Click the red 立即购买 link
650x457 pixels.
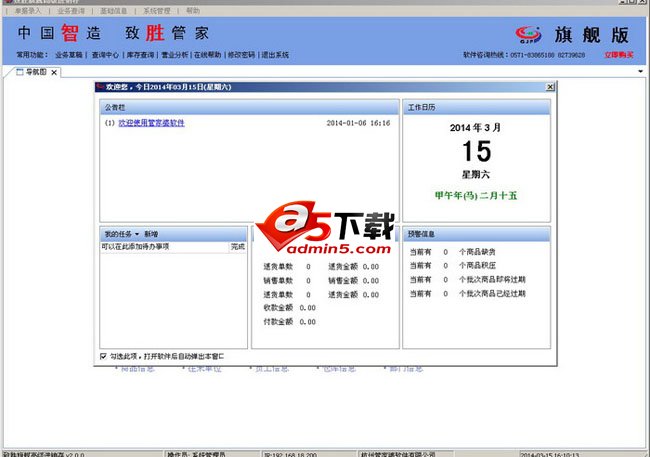pos(619,55)
